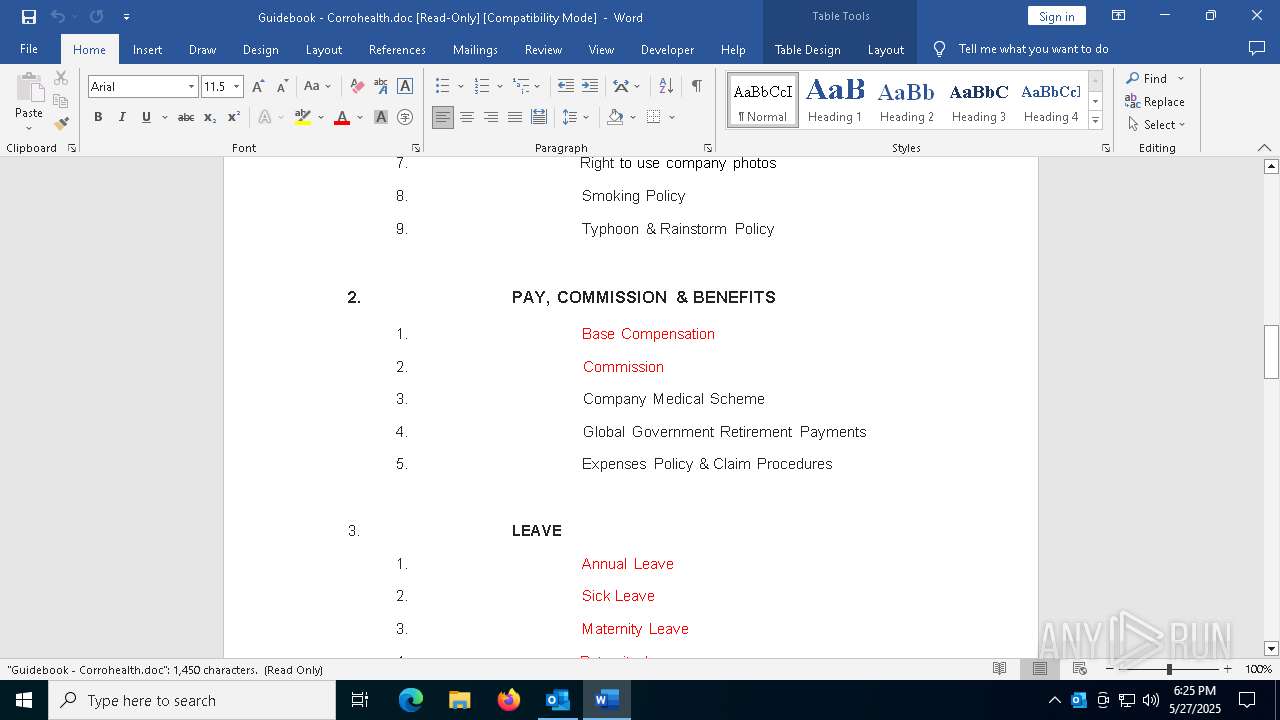Switch to the References ribbon tab
1280x720 pixels.
click(397, 49)
